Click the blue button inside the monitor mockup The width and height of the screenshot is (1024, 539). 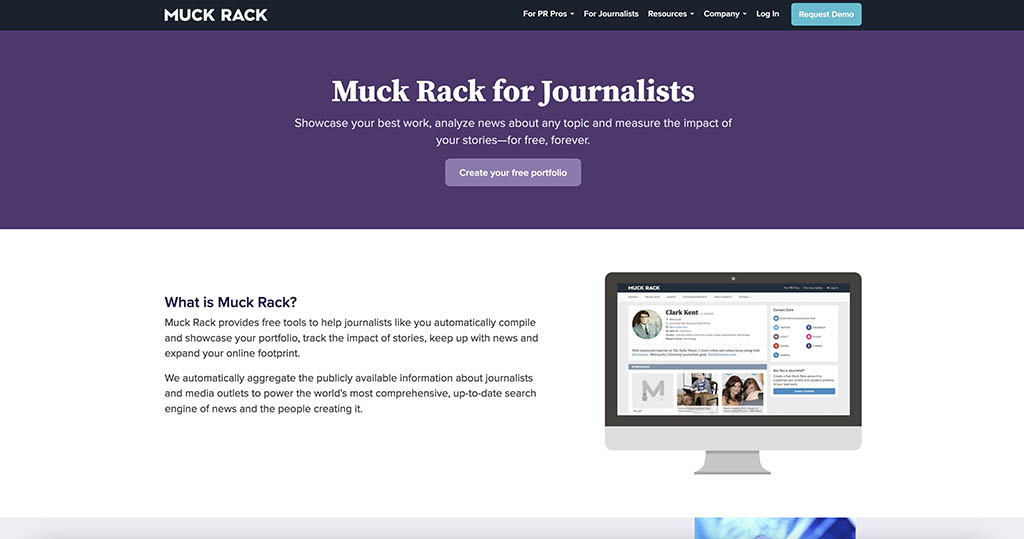point(804,391)
